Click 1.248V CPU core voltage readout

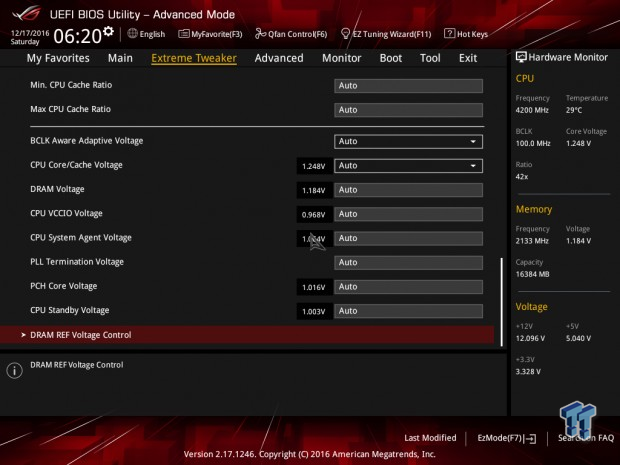(314, 166)
